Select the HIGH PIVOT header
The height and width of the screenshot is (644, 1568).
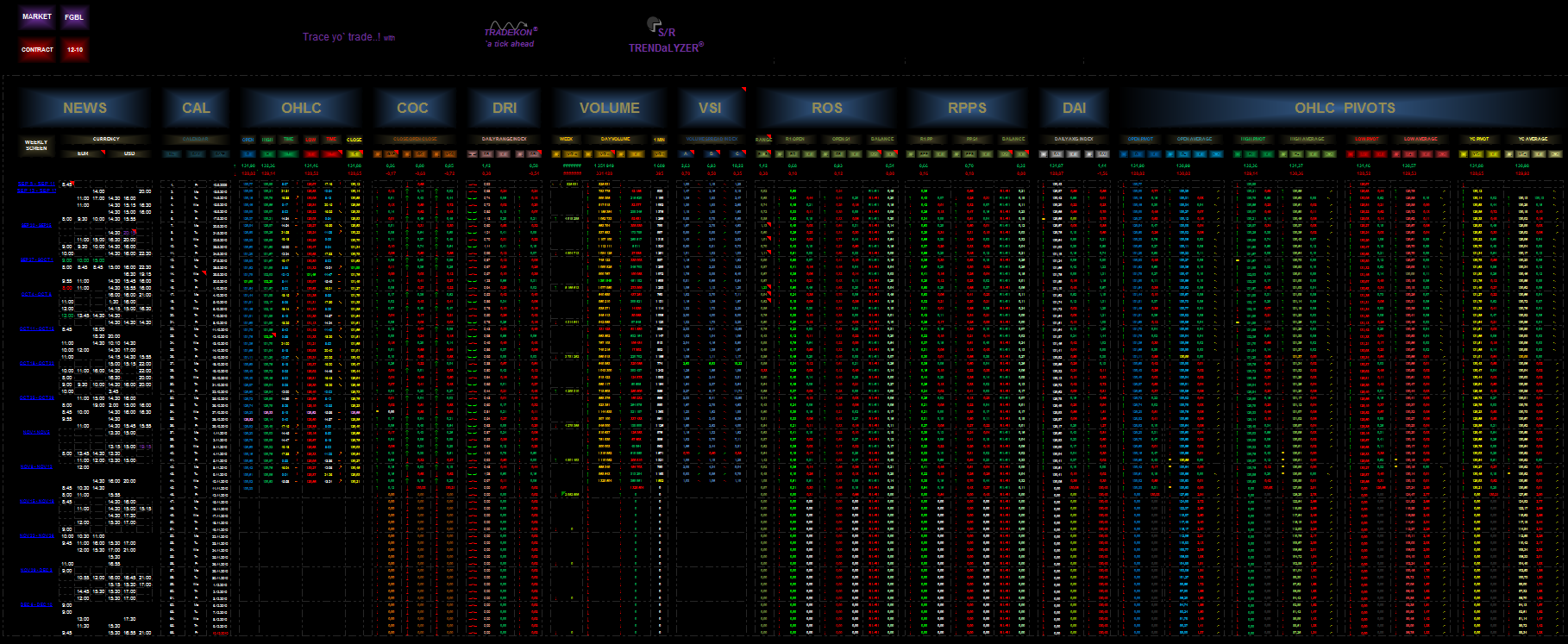(x=1253, y=139)
